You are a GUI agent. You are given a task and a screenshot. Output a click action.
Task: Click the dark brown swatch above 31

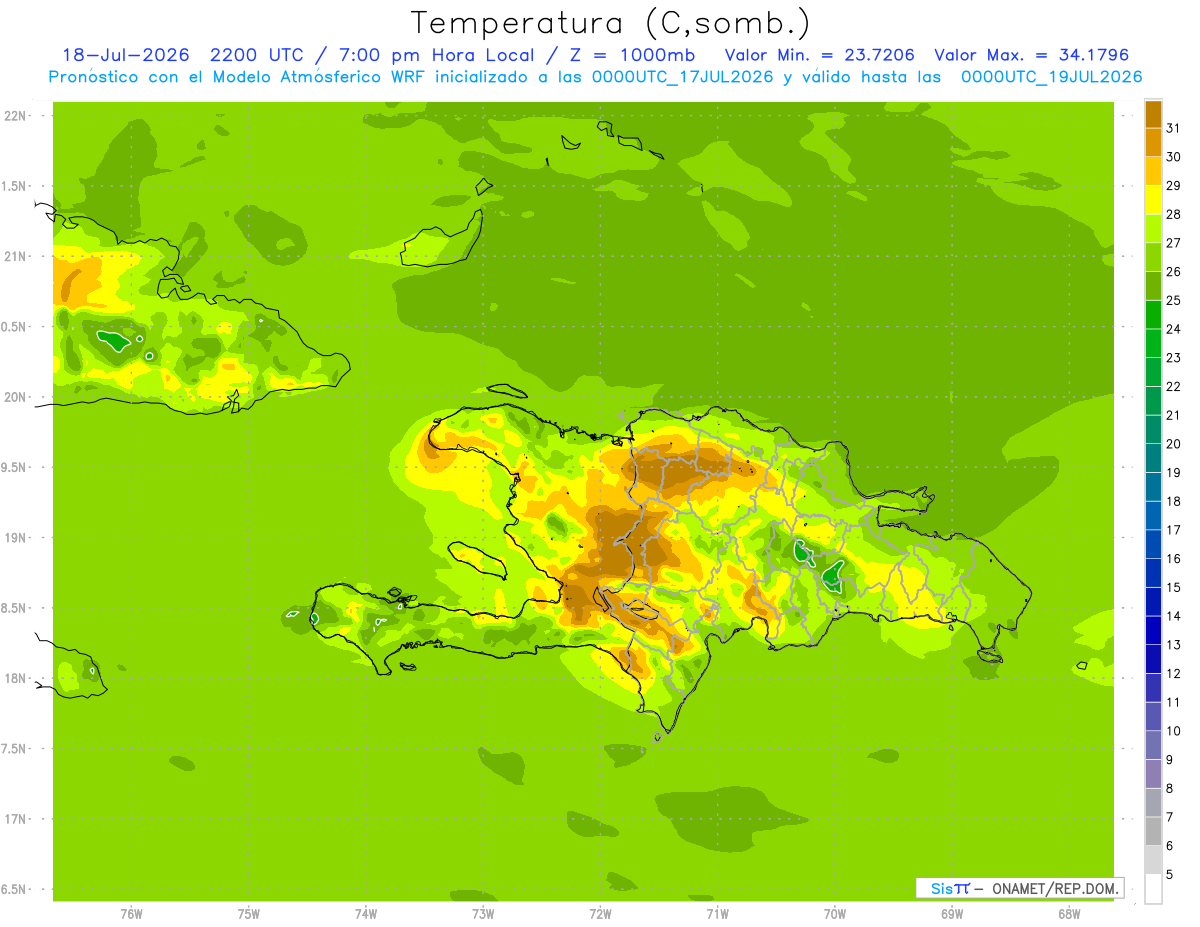(1153, 113)
